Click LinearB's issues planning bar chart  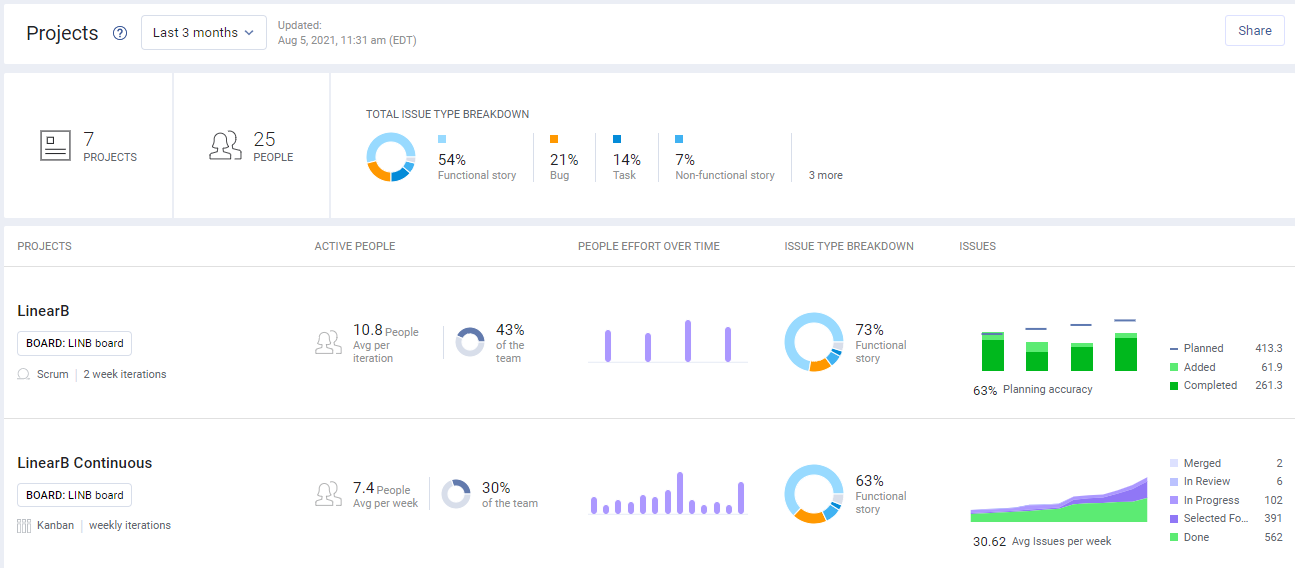click(x=1059, y=345)
